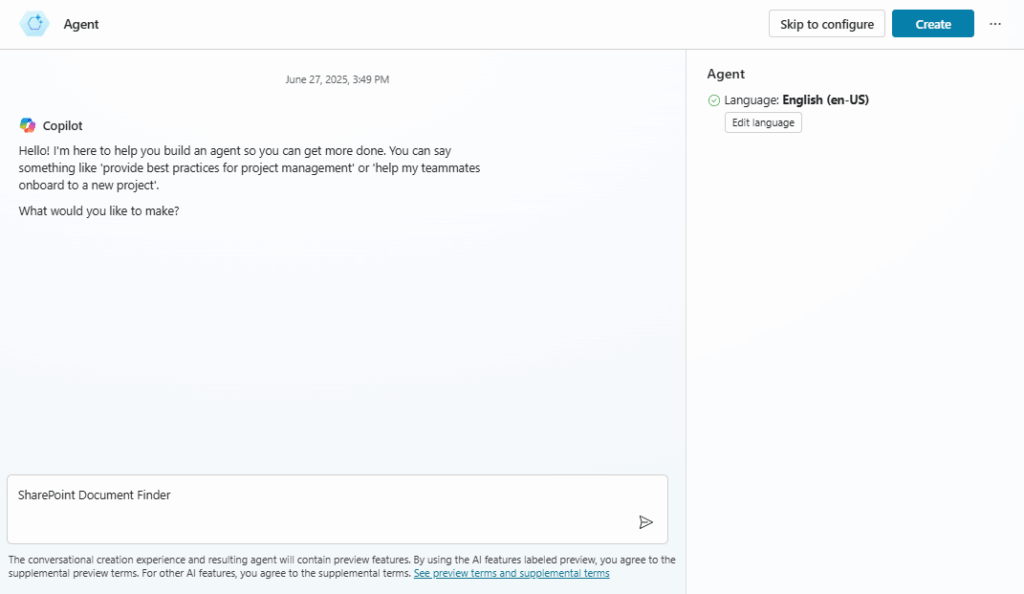Click the 'What would you like to make?' text
The height and width of the screenshot is (594, 1024).
[99, 211]
